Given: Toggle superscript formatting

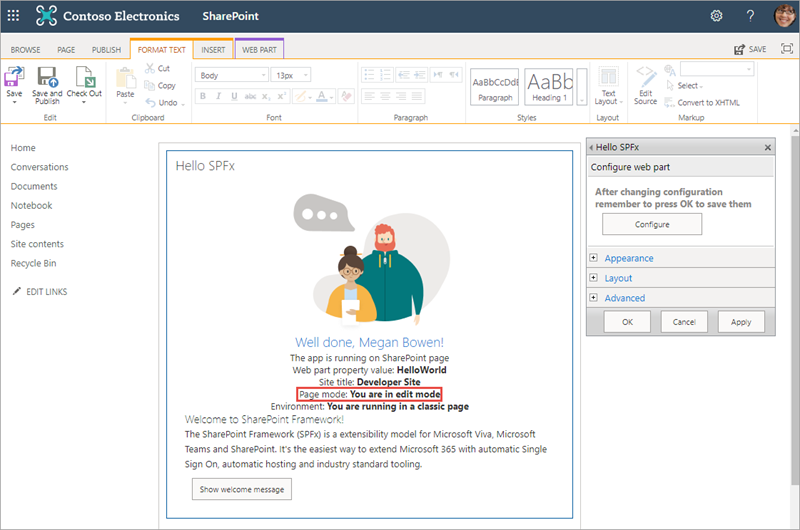Looking at the screenshot, I should pos(281,96).
